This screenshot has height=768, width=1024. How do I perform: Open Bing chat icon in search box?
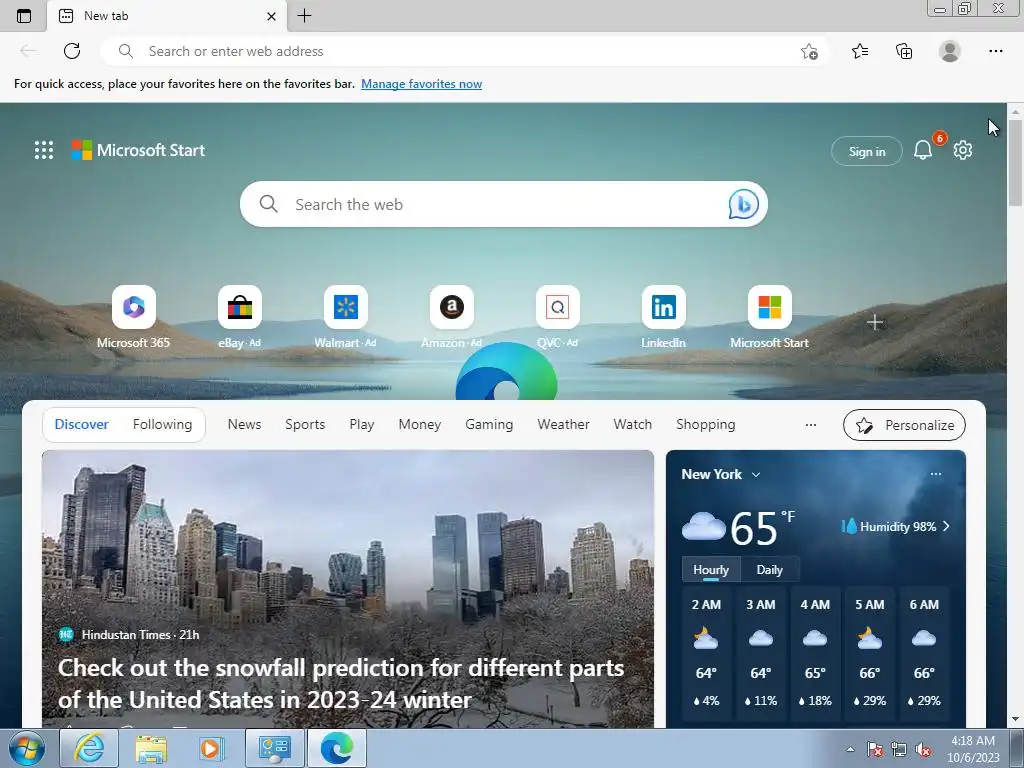pyautogui.click(x=743, y=204)
